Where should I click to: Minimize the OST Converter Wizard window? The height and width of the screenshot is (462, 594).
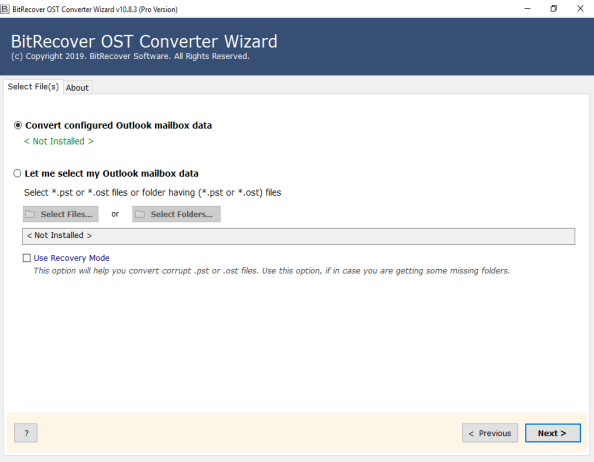(x=527, y=9)
